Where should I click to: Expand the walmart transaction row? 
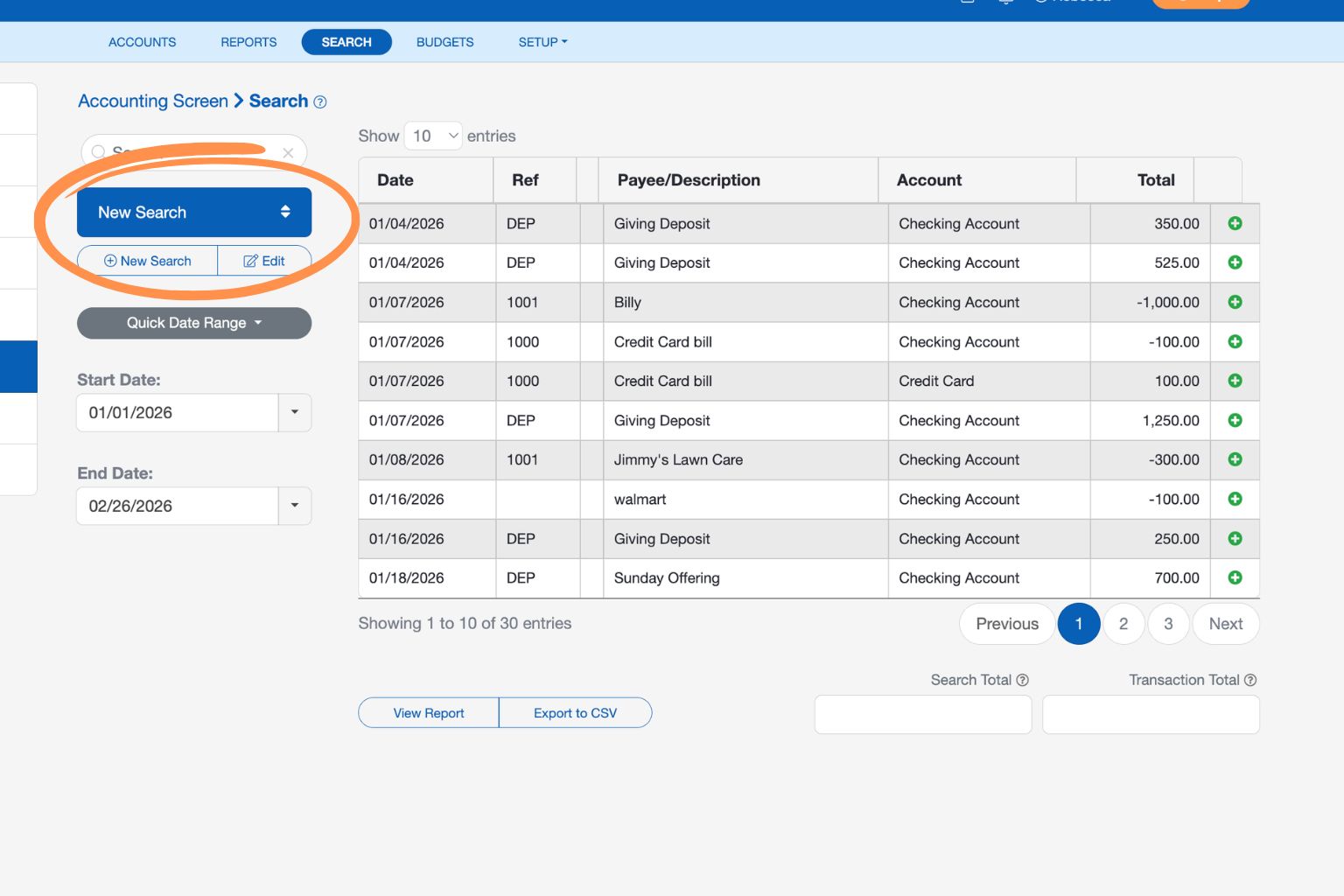(x=1235, y=499)
